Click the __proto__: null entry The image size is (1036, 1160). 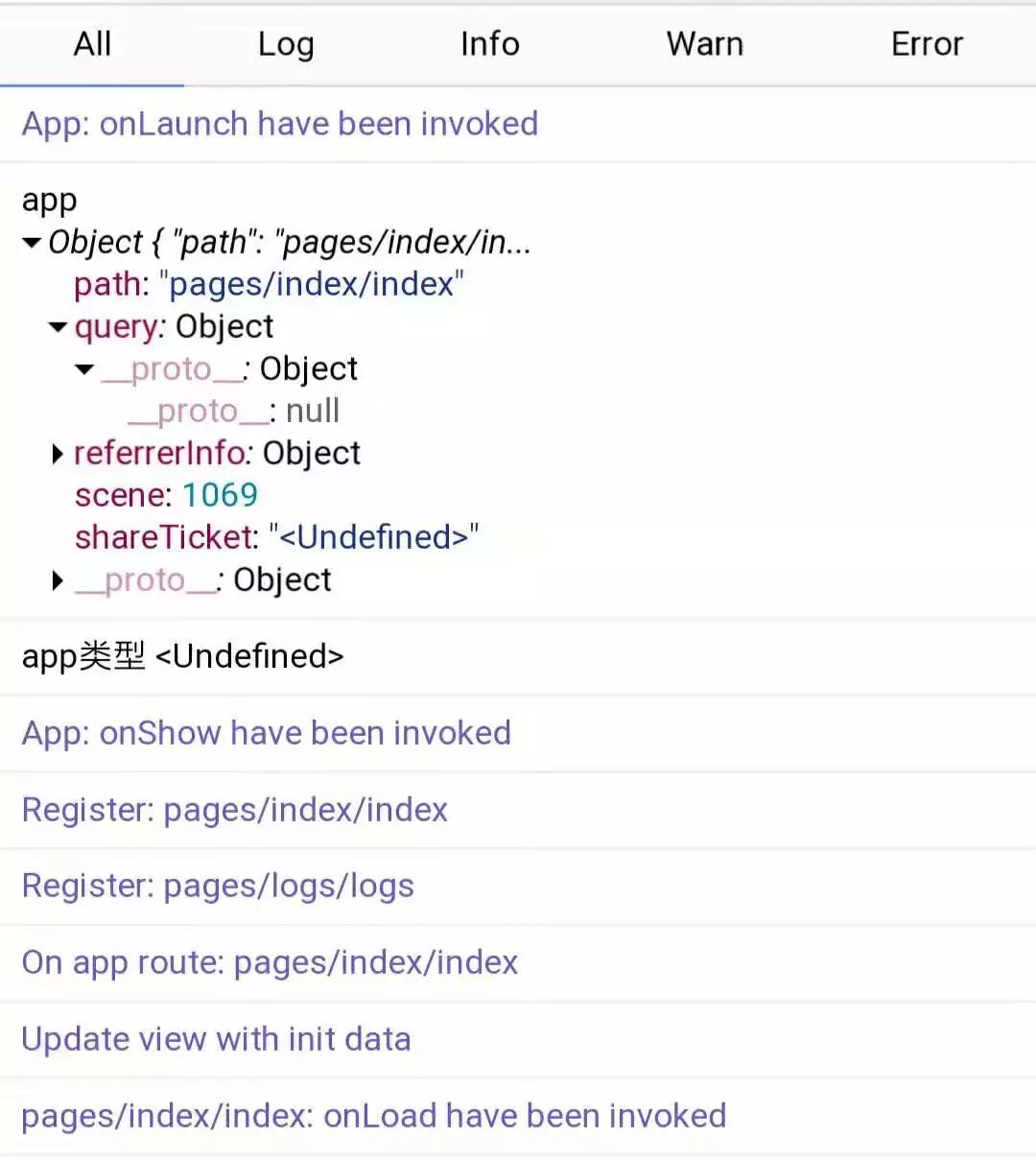tap(233, 412)
